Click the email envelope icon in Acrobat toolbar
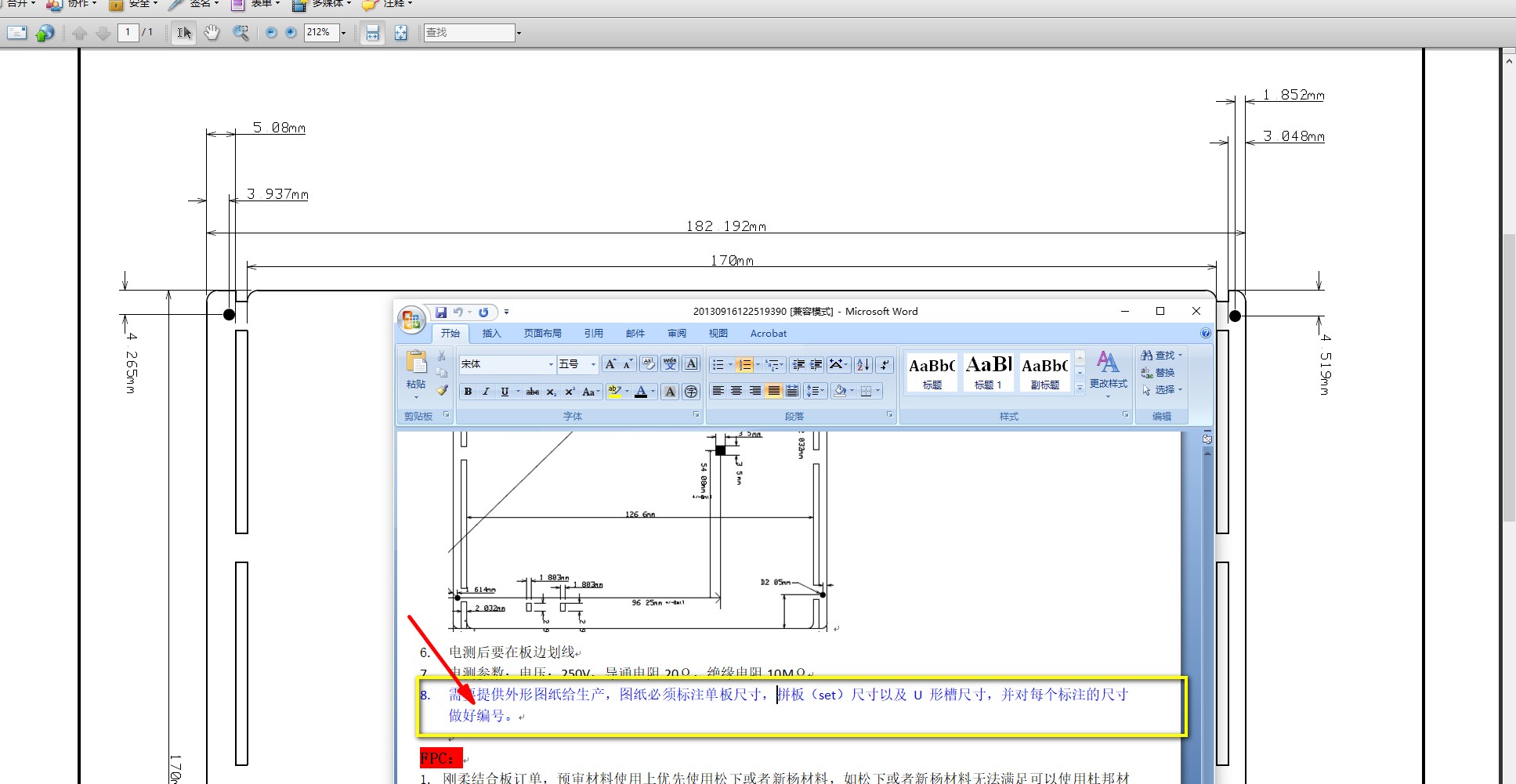This screenshot has height=784, width=1516. (16, 33)
